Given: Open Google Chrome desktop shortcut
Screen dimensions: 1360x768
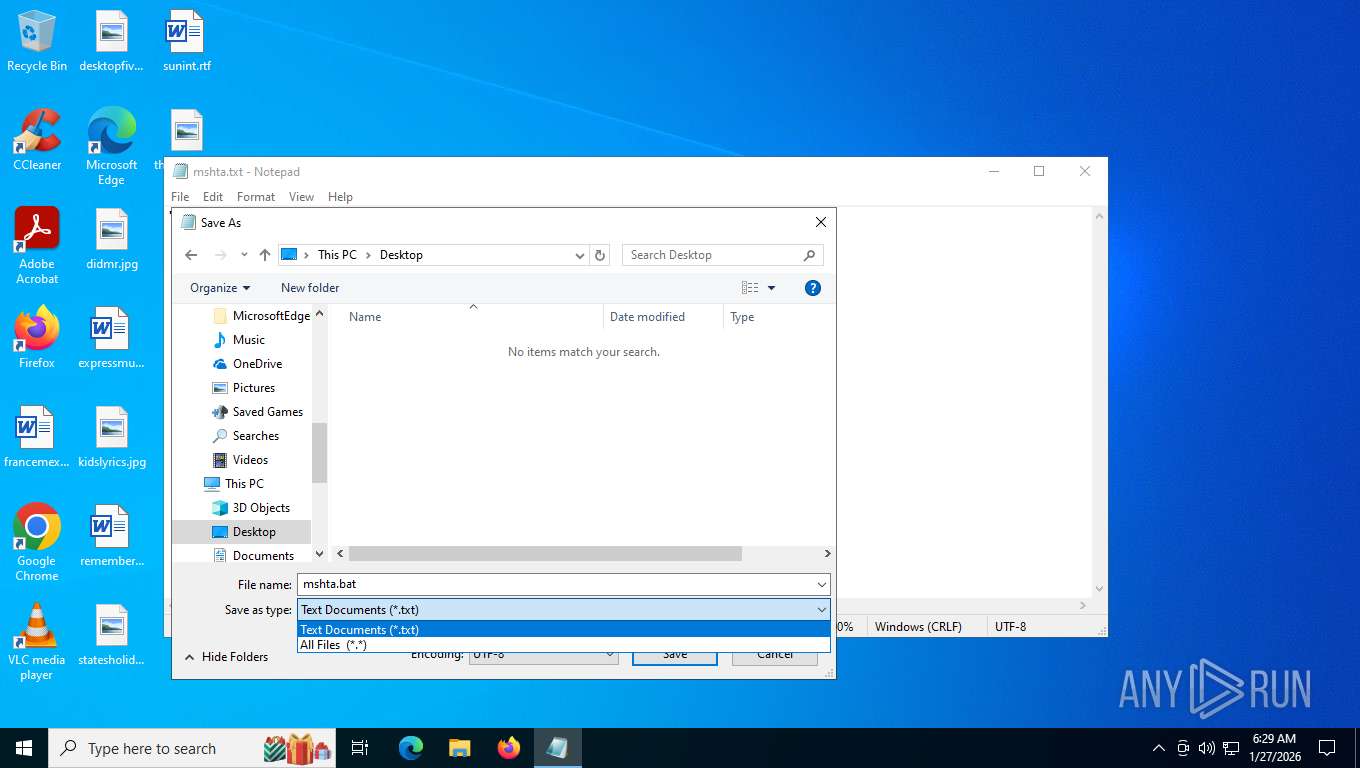Looking at the screenshot, I should (x=37, y=542).
